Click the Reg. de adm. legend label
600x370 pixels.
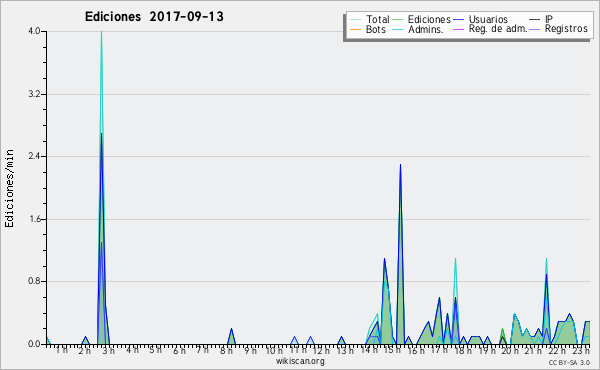(498, 29)
